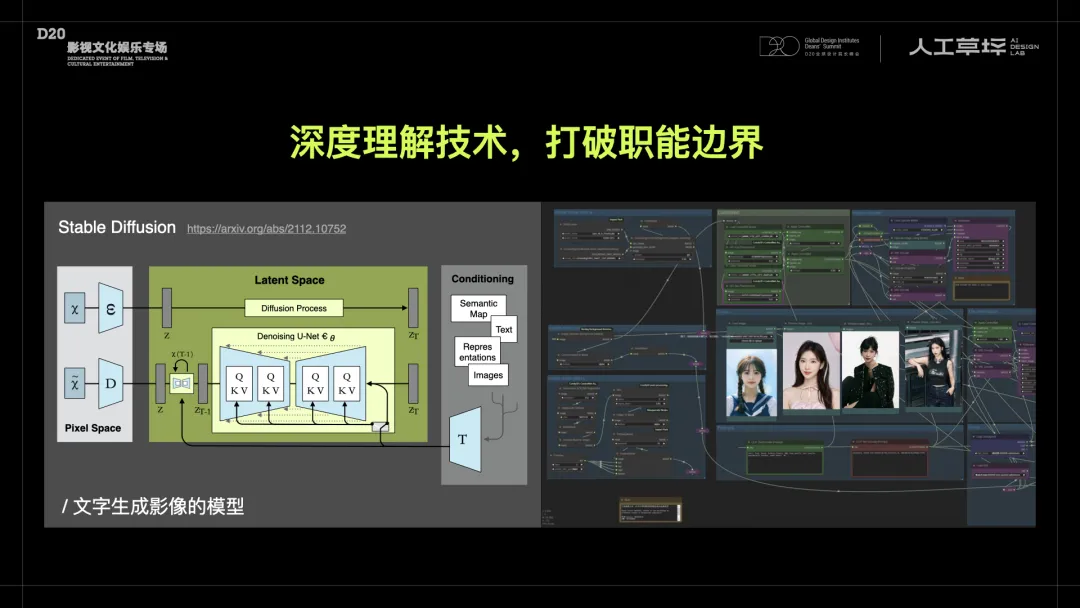Image resolution: width=1080 pixels, height=608 pixels.
Task: Click a strength slider widget on a node
Action: pyautogui.click(x=812, y=242)
